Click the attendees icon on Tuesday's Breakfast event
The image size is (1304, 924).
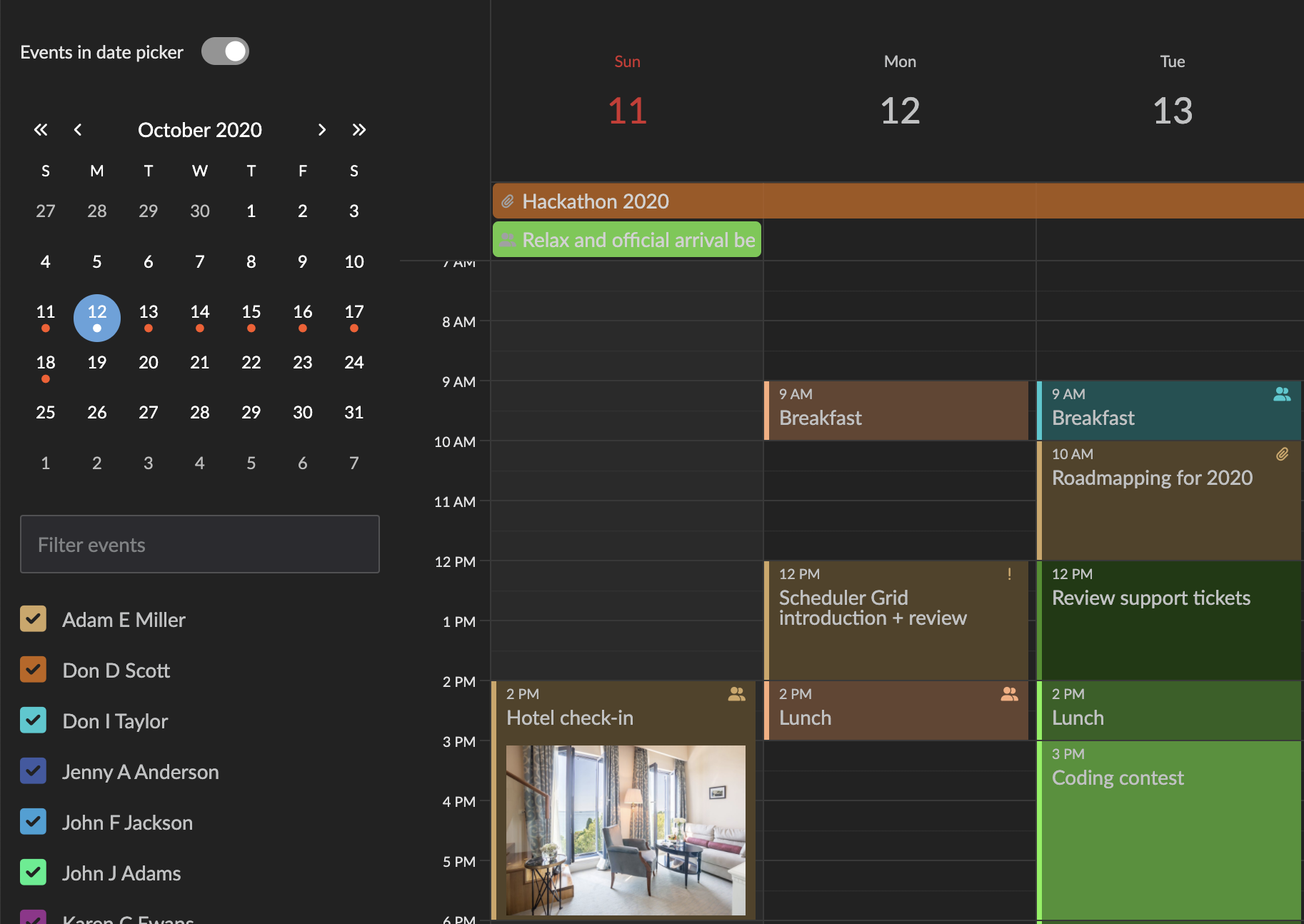[1282, 393]
